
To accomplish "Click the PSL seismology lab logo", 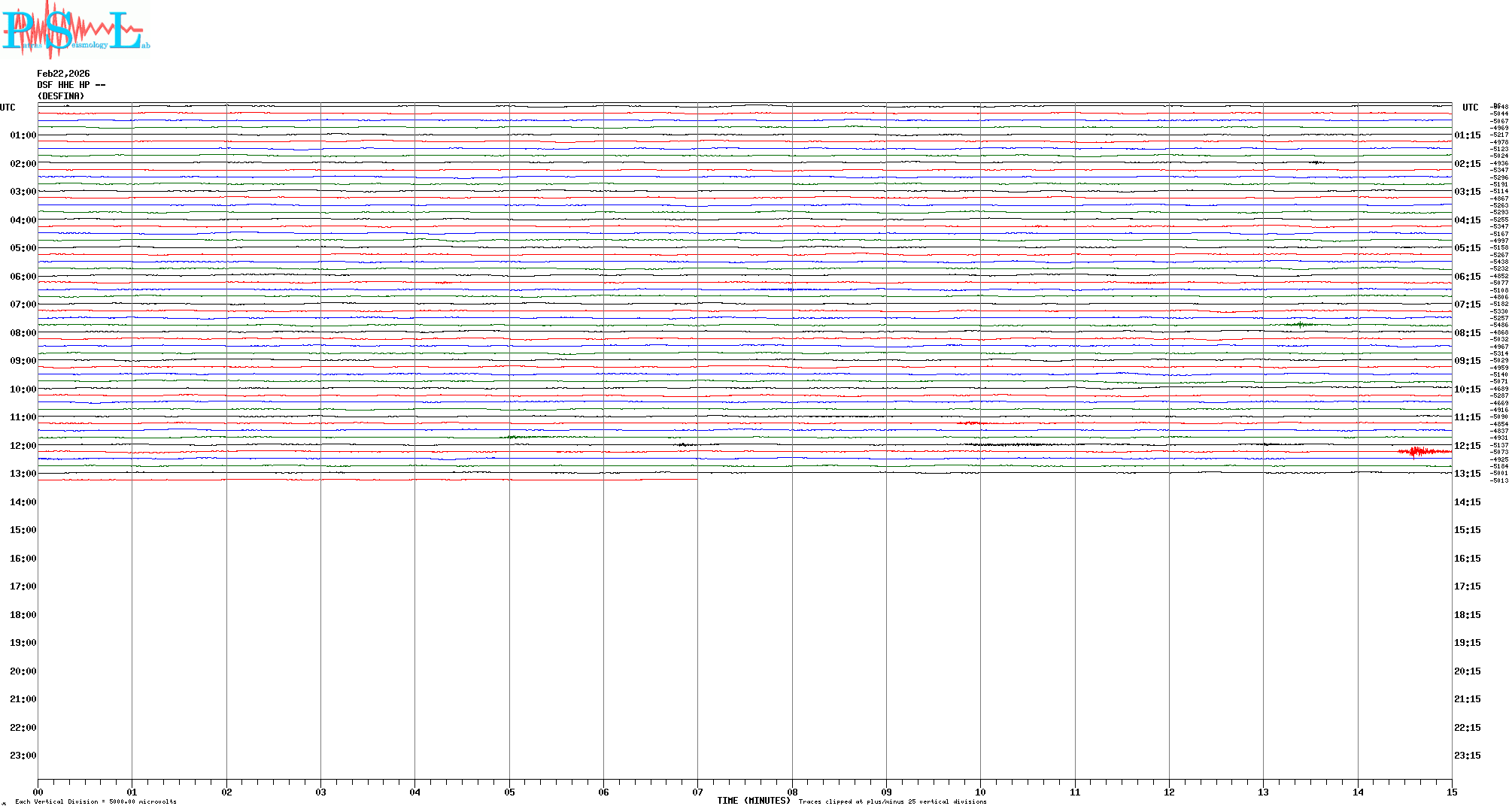I will pos(75,29).
